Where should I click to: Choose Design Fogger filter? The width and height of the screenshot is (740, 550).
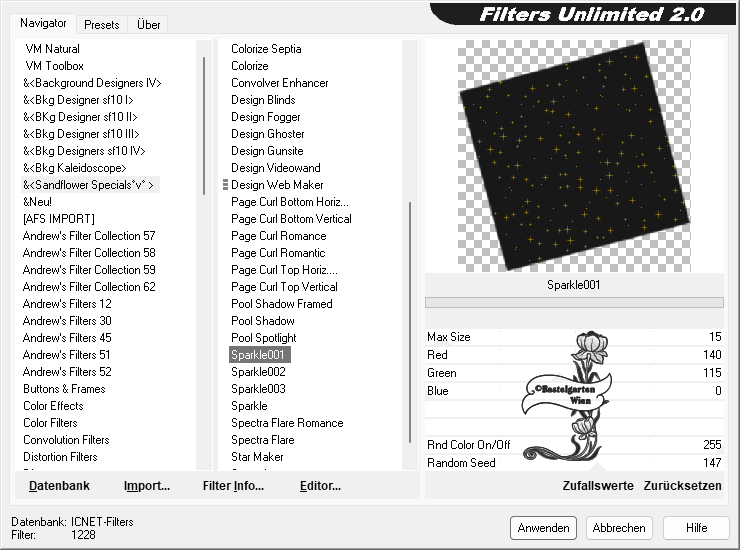tap(266, 117)
